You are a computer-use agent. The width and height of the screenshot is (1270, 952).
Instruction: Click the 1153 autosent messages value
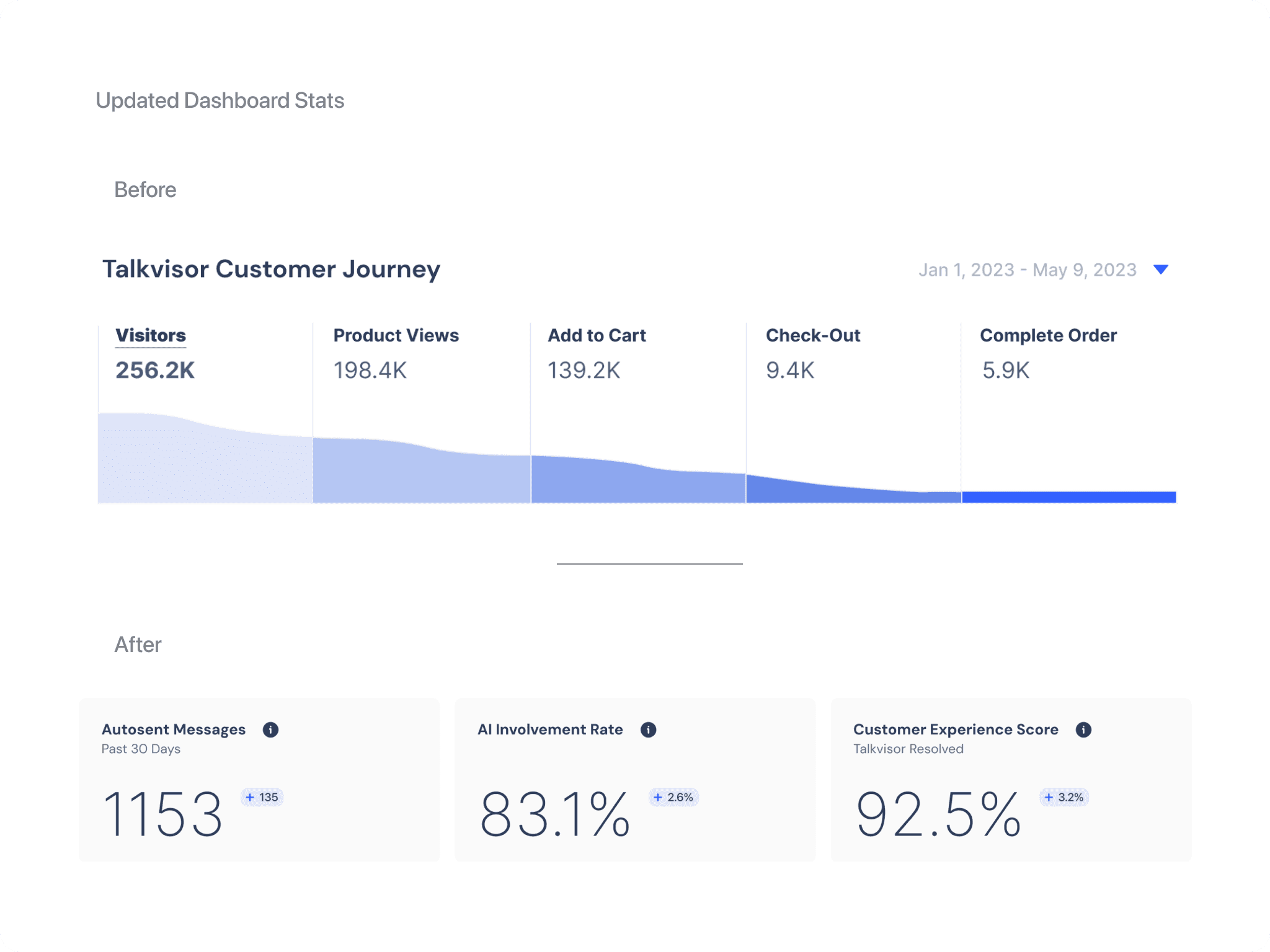point(162,814)
